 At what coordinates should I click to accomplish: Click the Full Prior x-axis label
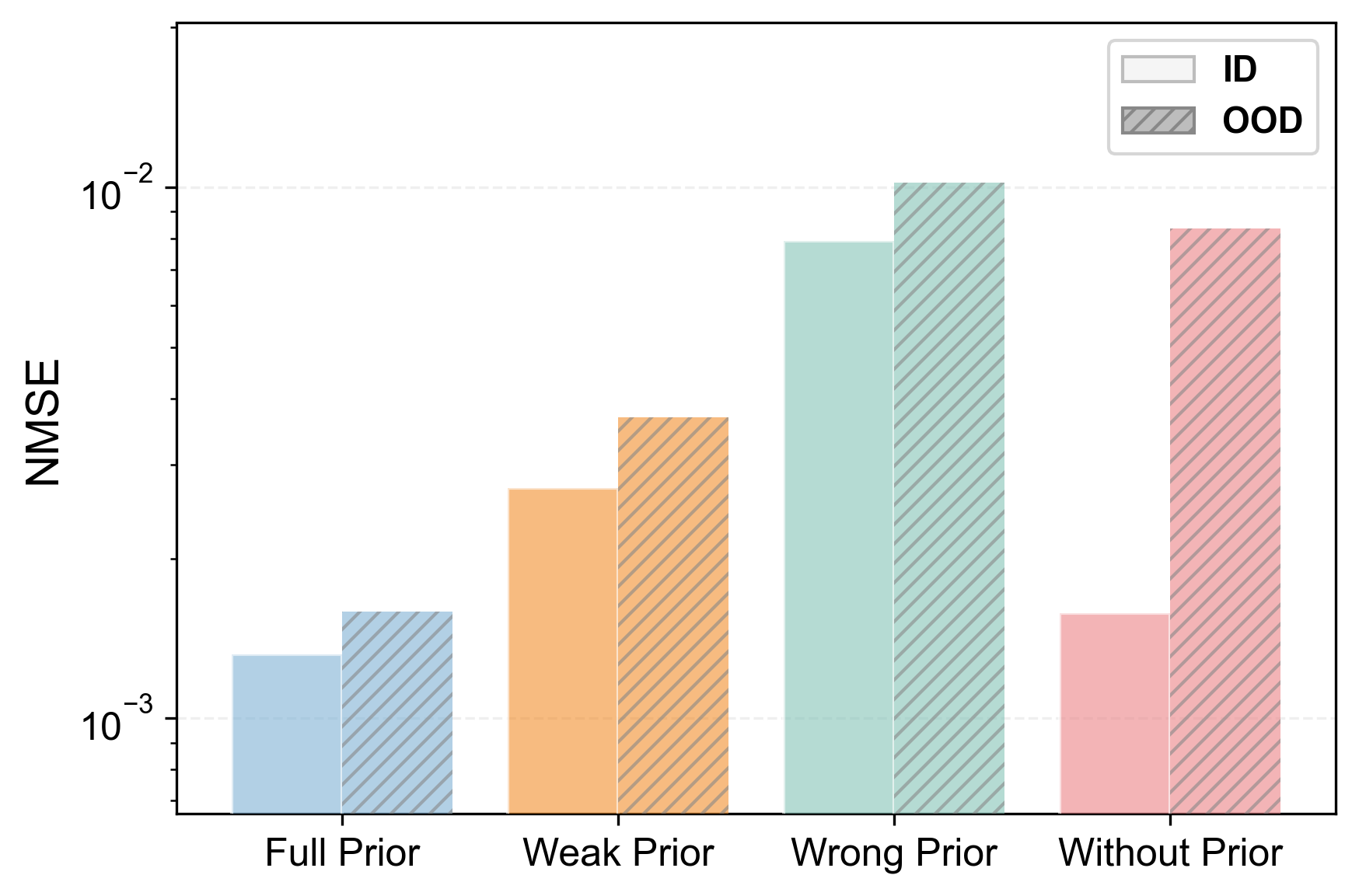pos(342,853)
